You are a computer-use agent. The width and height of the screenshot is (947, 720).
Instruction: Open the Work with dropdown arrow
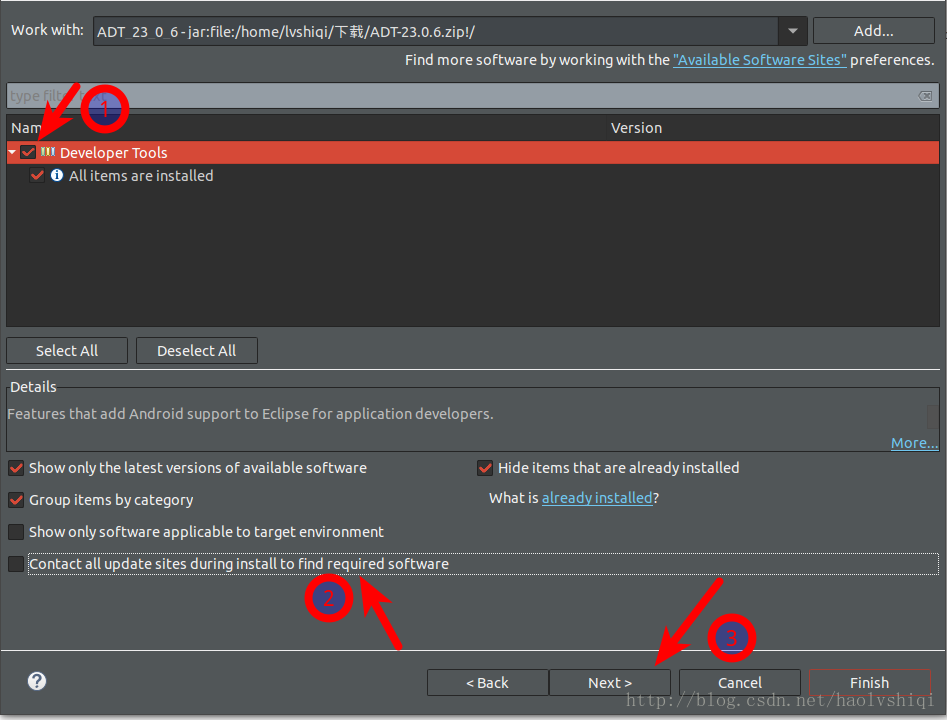792,31
